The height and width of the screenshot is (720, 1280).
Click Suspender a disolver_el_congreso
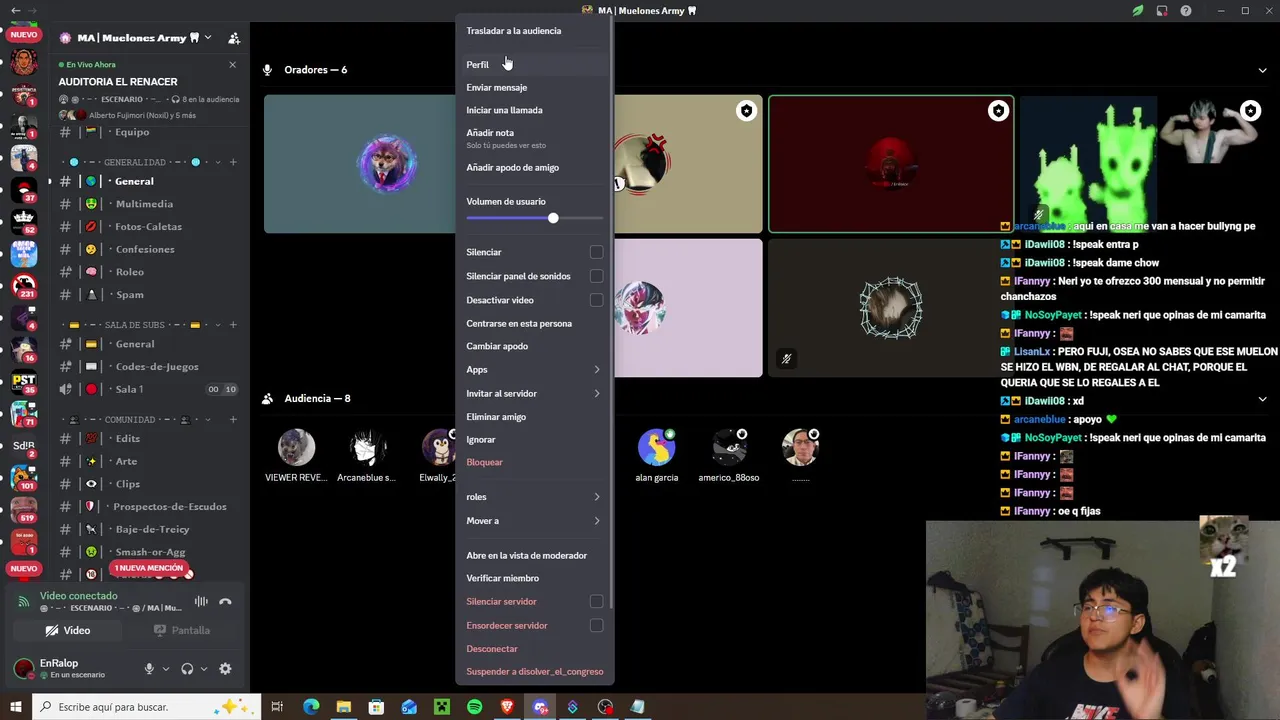(x=534, y=671)
